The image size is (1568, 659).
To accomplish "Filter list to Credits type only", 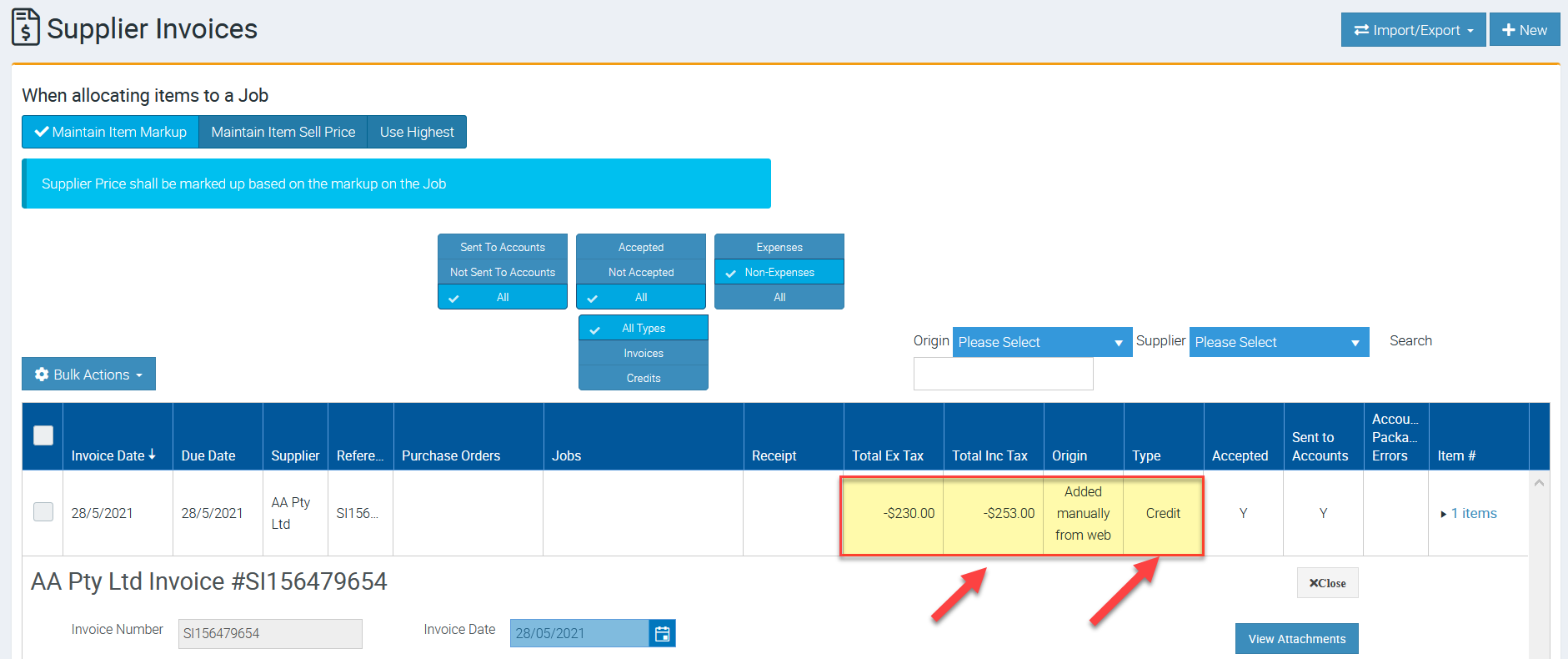I will [644, 378].
